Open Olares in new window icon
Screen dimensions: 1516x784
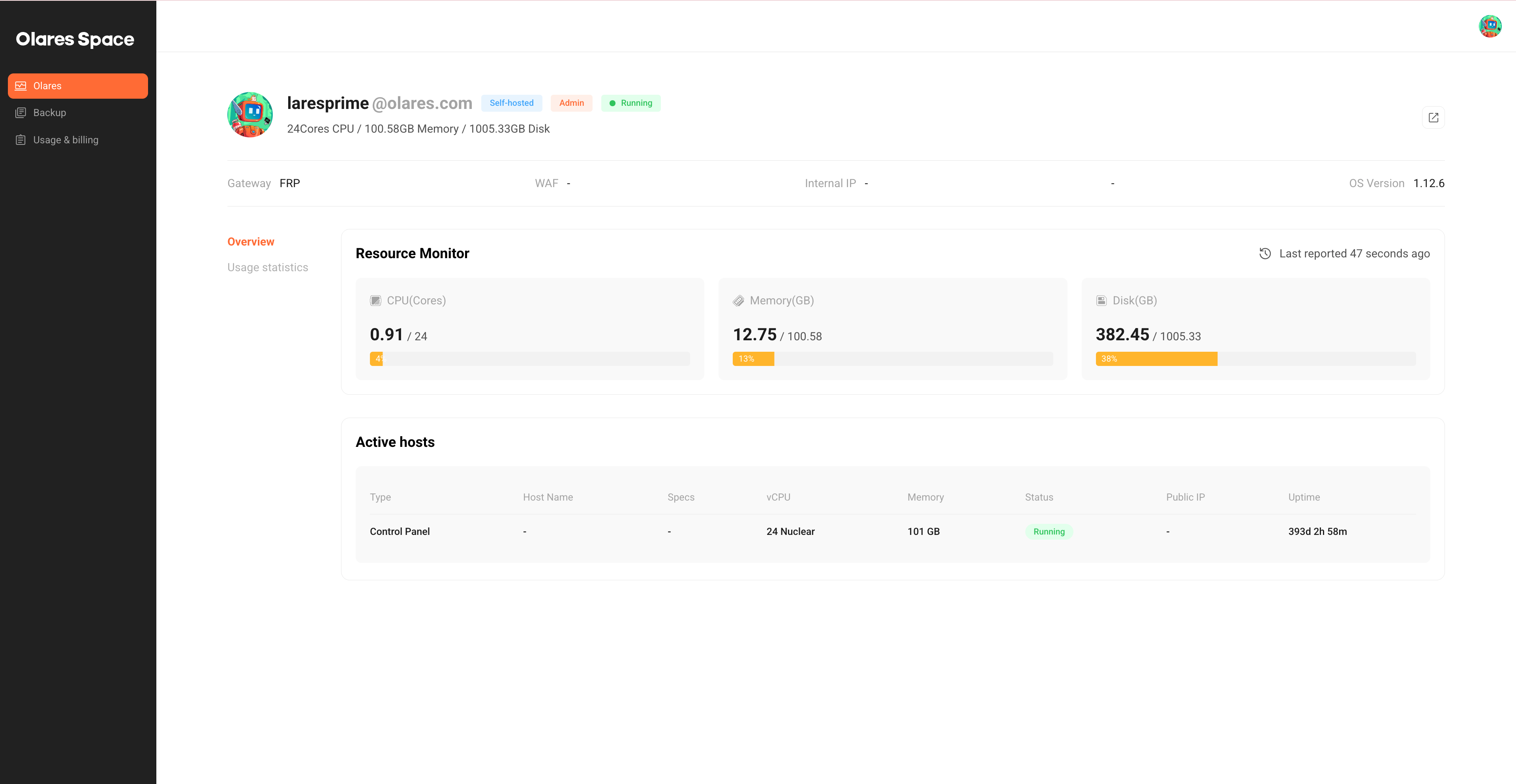(1433, 118)
